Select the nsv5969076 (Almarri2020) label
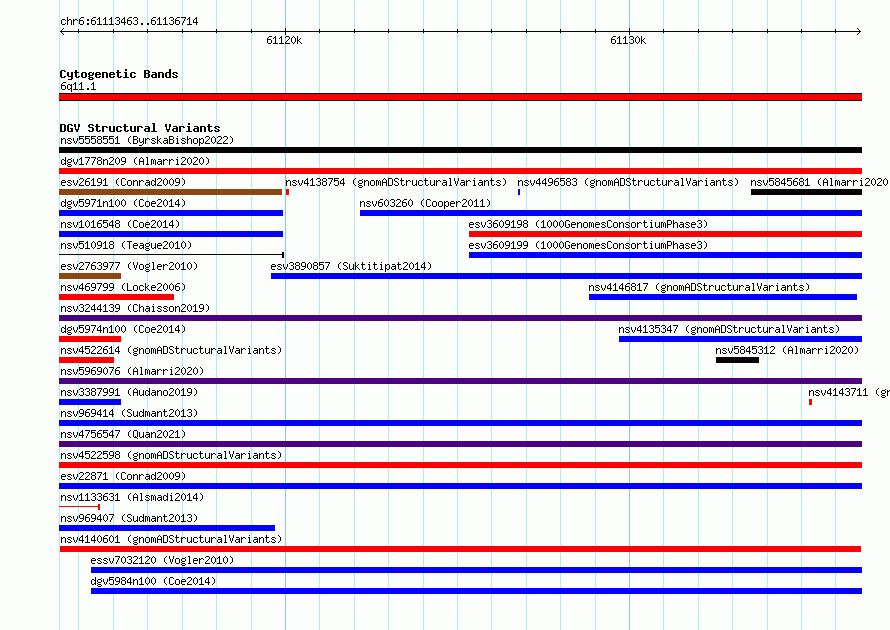This screenshot has width=890, height=630. pyautogui.click(x=132, y=371)
